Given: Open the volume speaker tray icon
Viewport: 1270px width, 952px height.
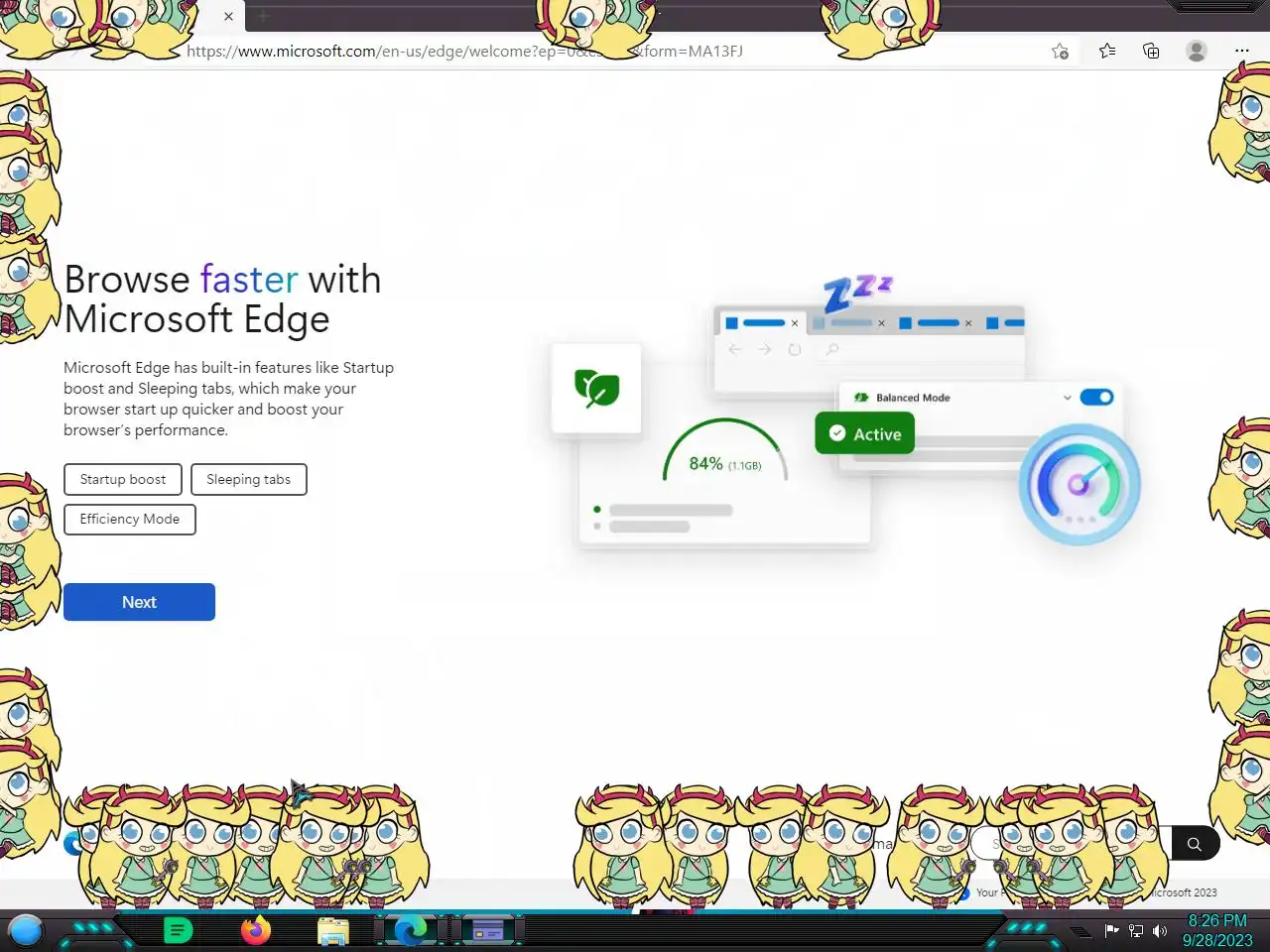Looking at the screenshot, I should pyautogui.click(x=1160, y=931).
